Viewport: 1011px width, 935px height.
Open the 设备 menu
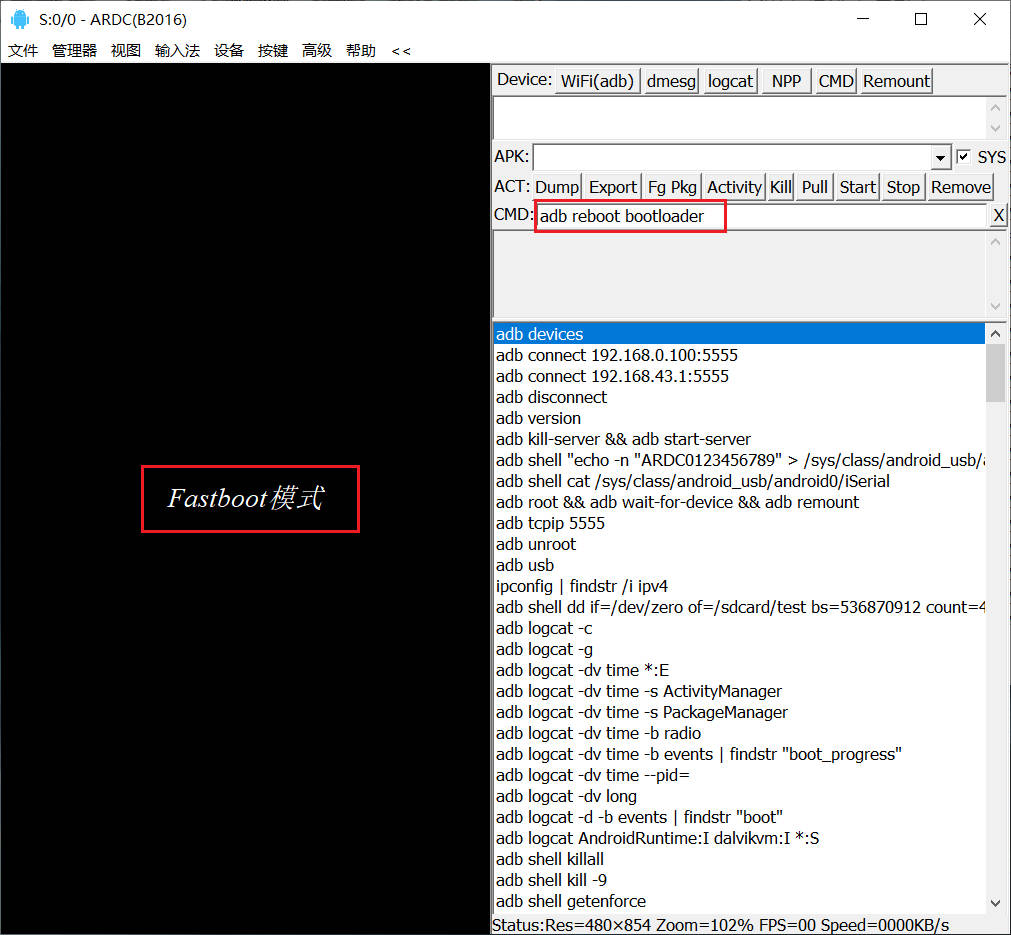[x=229, y=50]
